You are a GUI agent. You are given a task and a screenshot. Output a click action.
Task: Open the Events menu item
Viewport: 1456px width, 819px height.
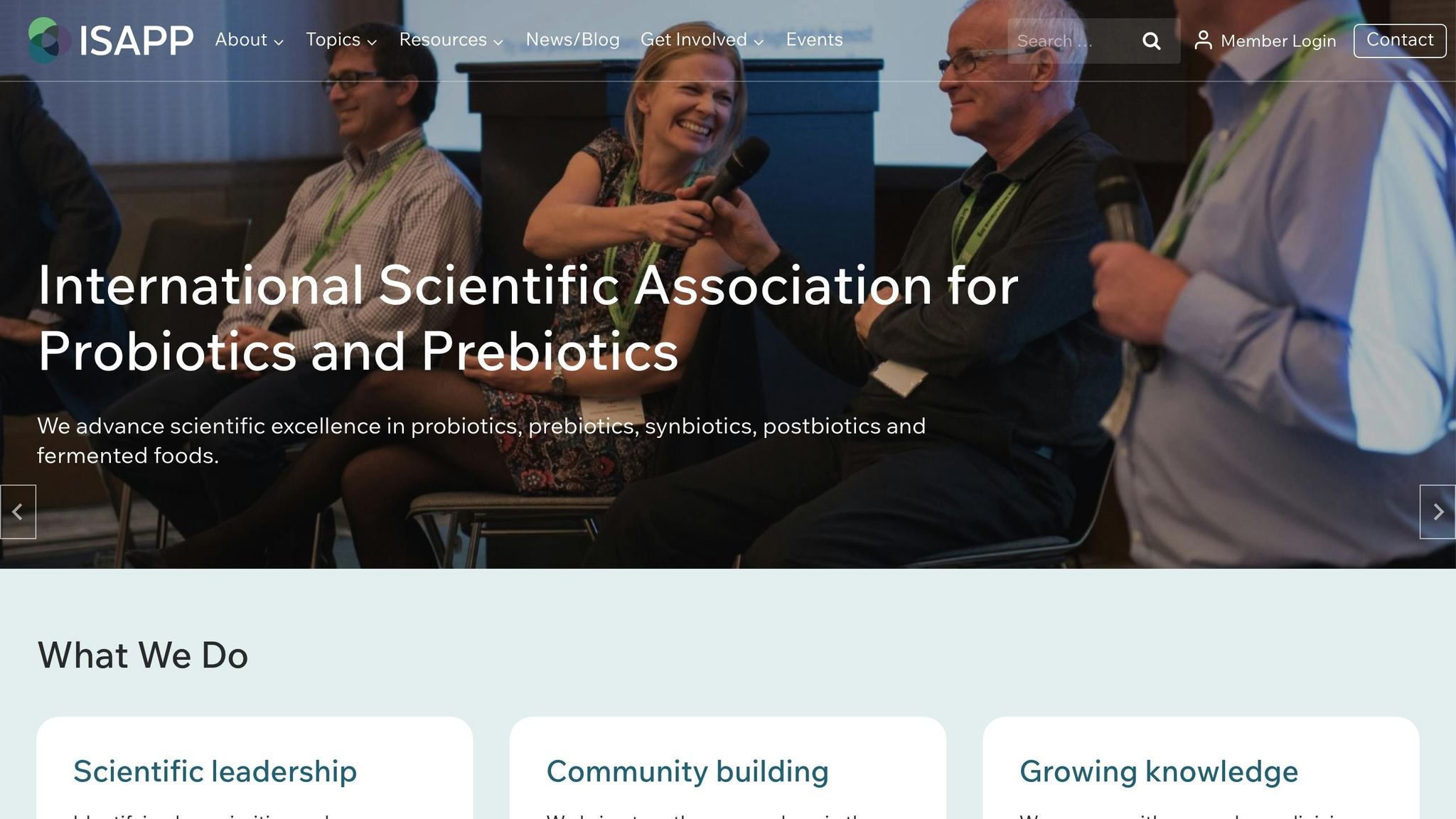pos(814,40)
